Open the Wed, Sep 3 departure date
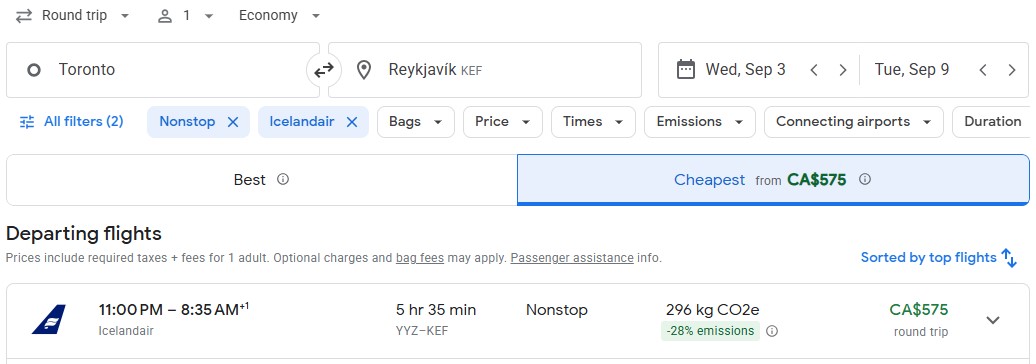Screen dimensions: 1036x364 click(x=745, y=69)
